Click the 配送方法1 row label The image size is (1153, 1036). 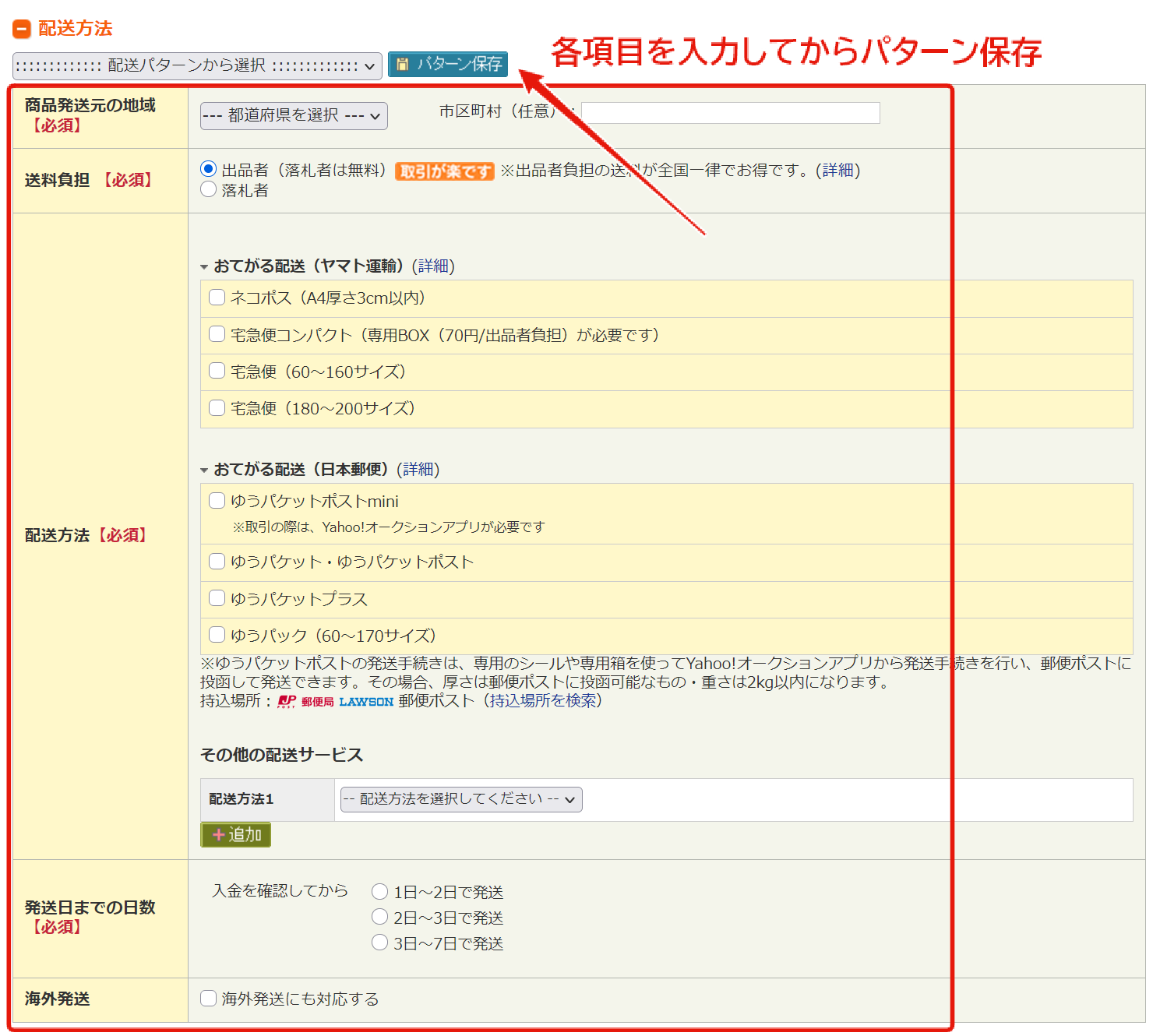242,799
